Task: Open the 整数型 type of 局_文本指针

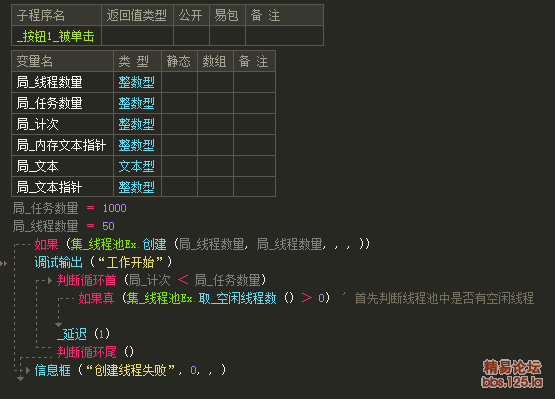Action: 136,187
